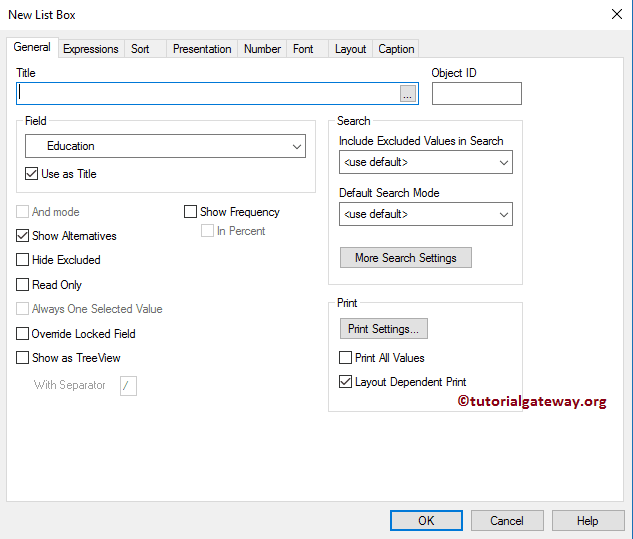Image resolution: width=633 pixels, height=539 pixels.
Task: Toggle Layout Dependent Print checkbox
Action: coord(346,382)
